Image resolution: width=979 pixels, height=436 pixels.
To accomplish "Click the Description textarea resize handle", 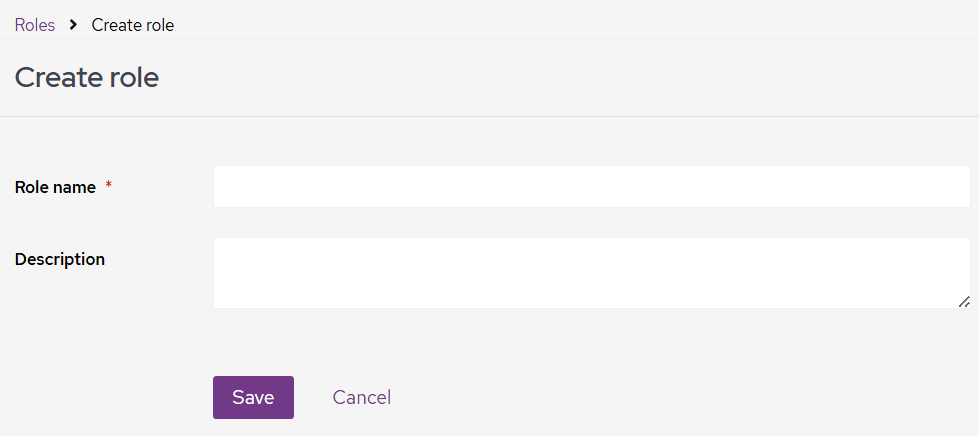I will pos(963,301).
